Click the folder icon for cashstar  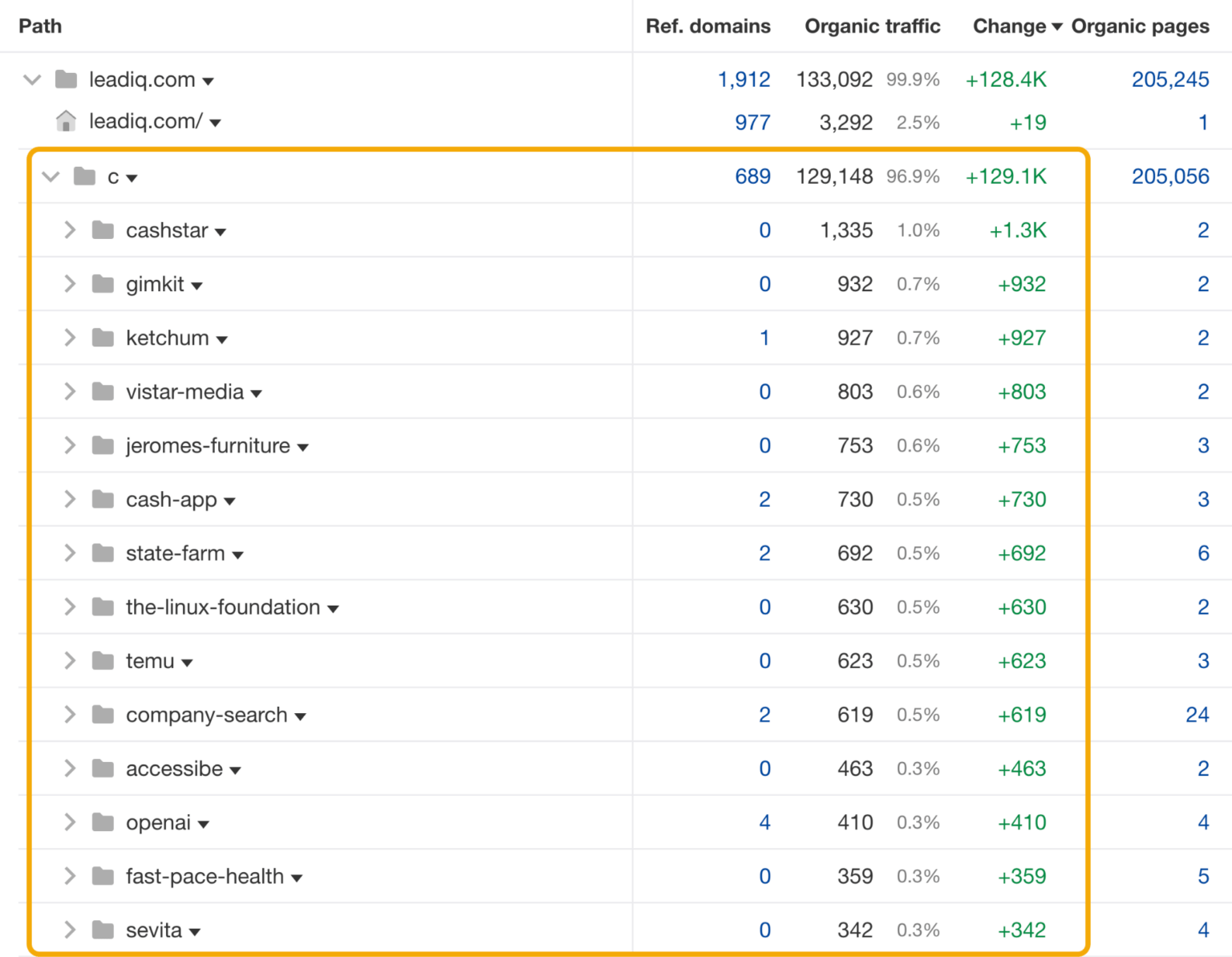click(x=103, y=230)
